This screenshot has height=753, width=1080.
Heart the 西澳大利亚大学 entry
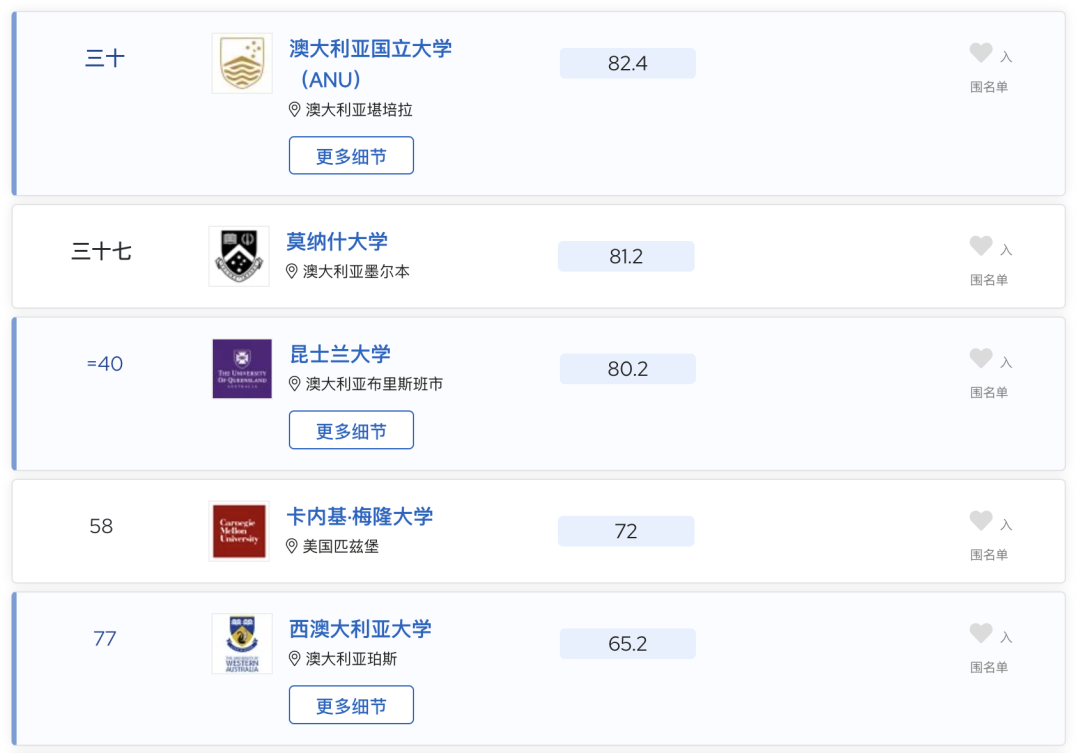click(980, 633)
